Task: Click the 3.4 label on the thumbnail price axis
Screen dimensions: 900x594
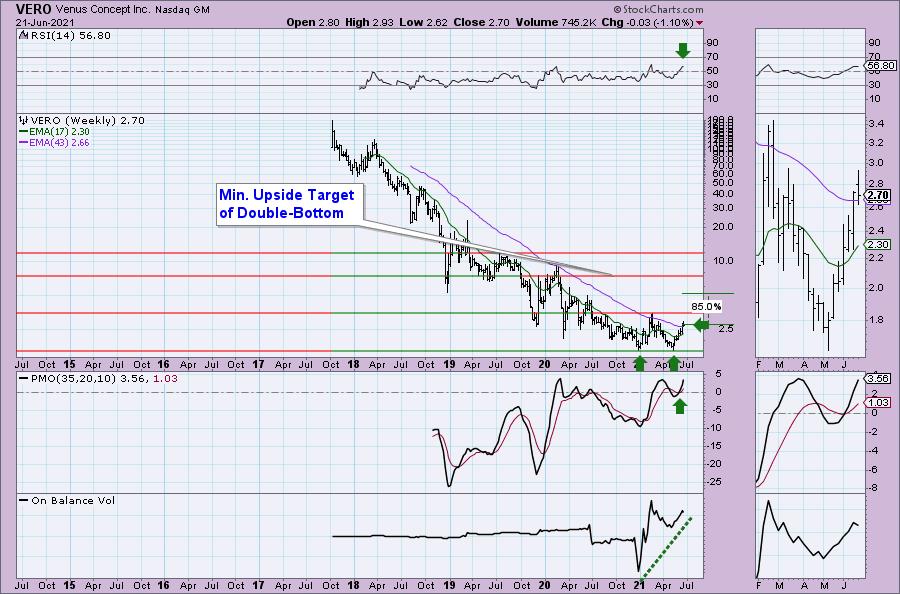Action: point(876,124)
